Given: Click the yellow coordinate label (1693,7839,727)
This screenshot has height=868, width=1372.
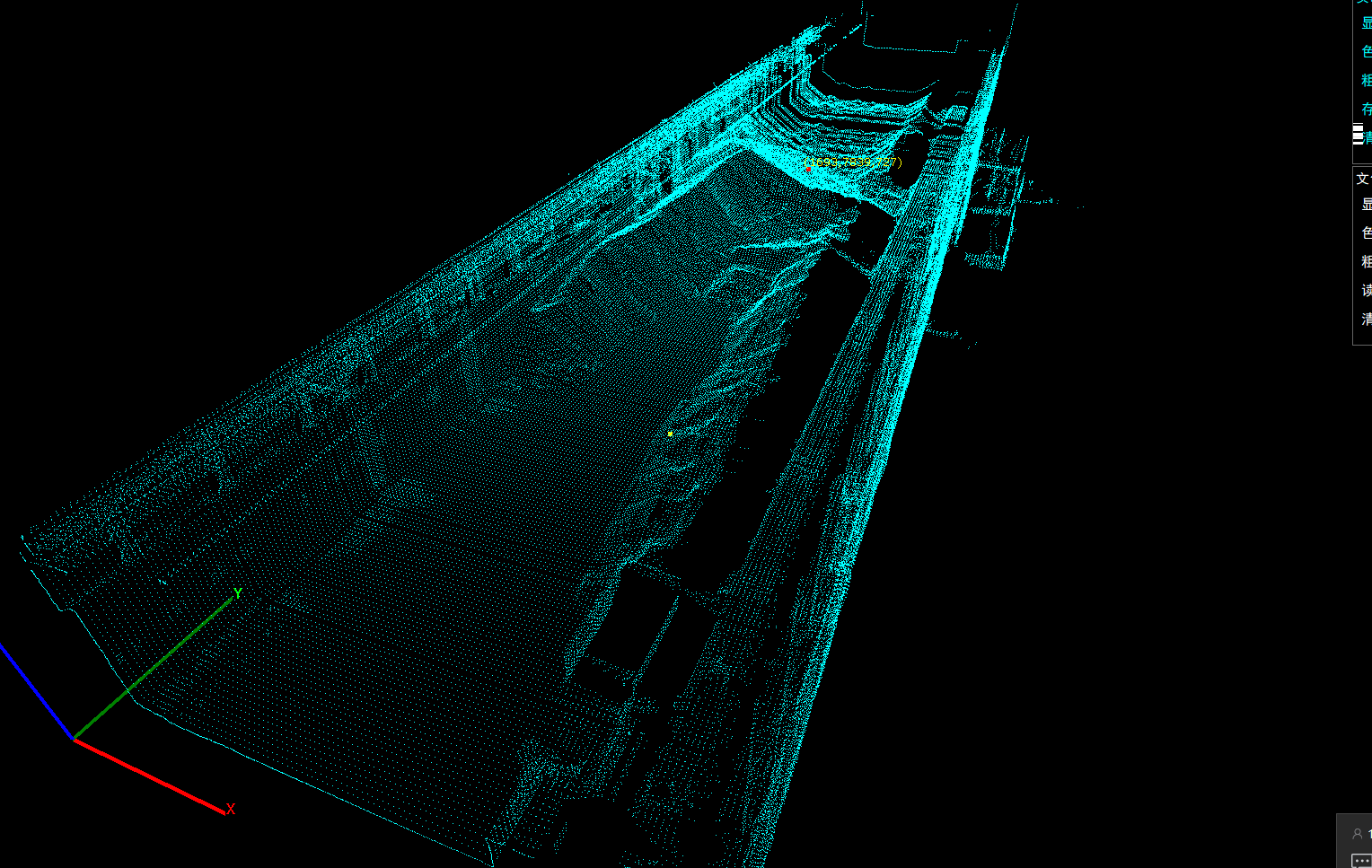Looking at the screenshot, I should click(857, 162).
